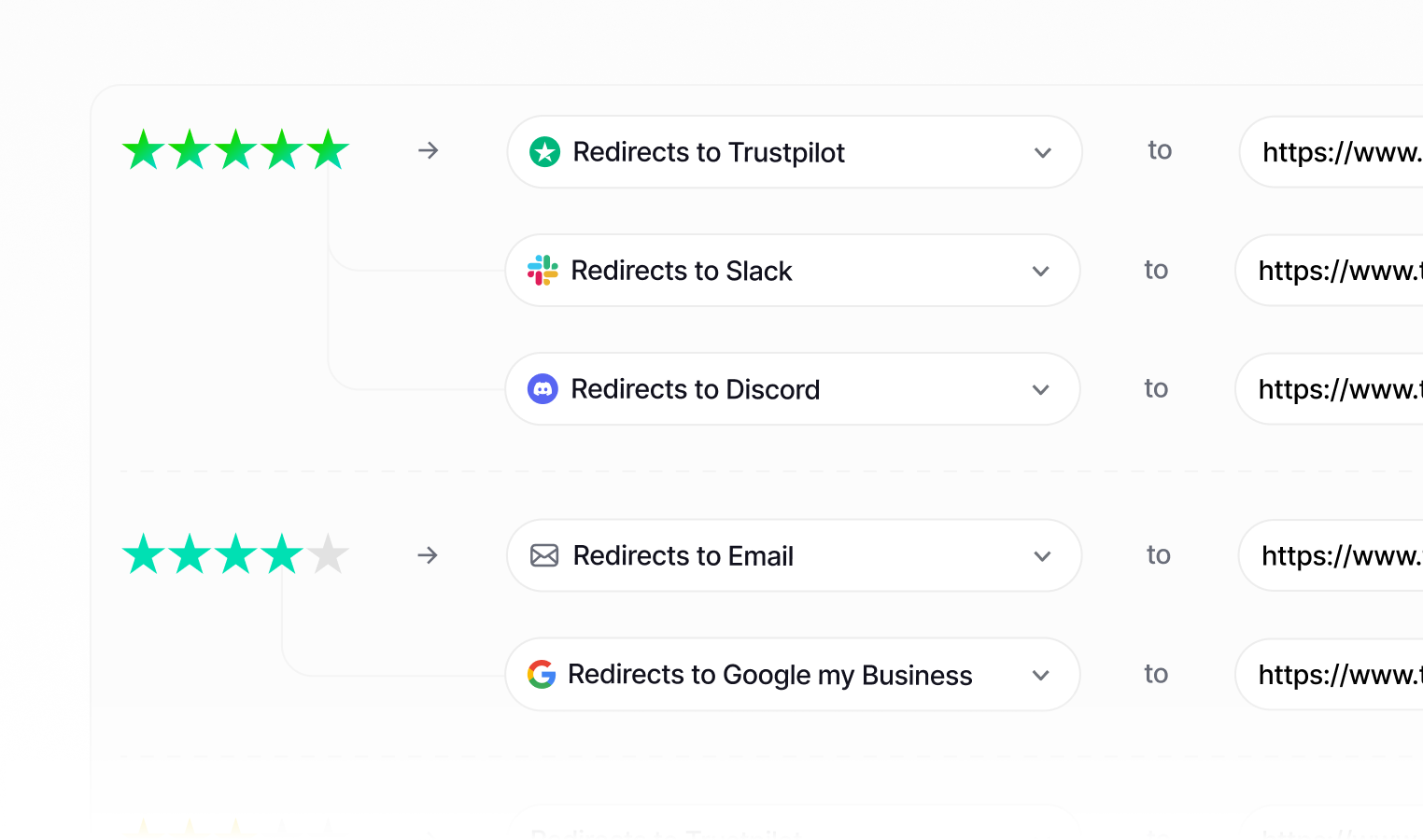Open the Redirects to Trustpilot dropdown
The width and height of the screenshot is (1423, 840).
point(795,152)
